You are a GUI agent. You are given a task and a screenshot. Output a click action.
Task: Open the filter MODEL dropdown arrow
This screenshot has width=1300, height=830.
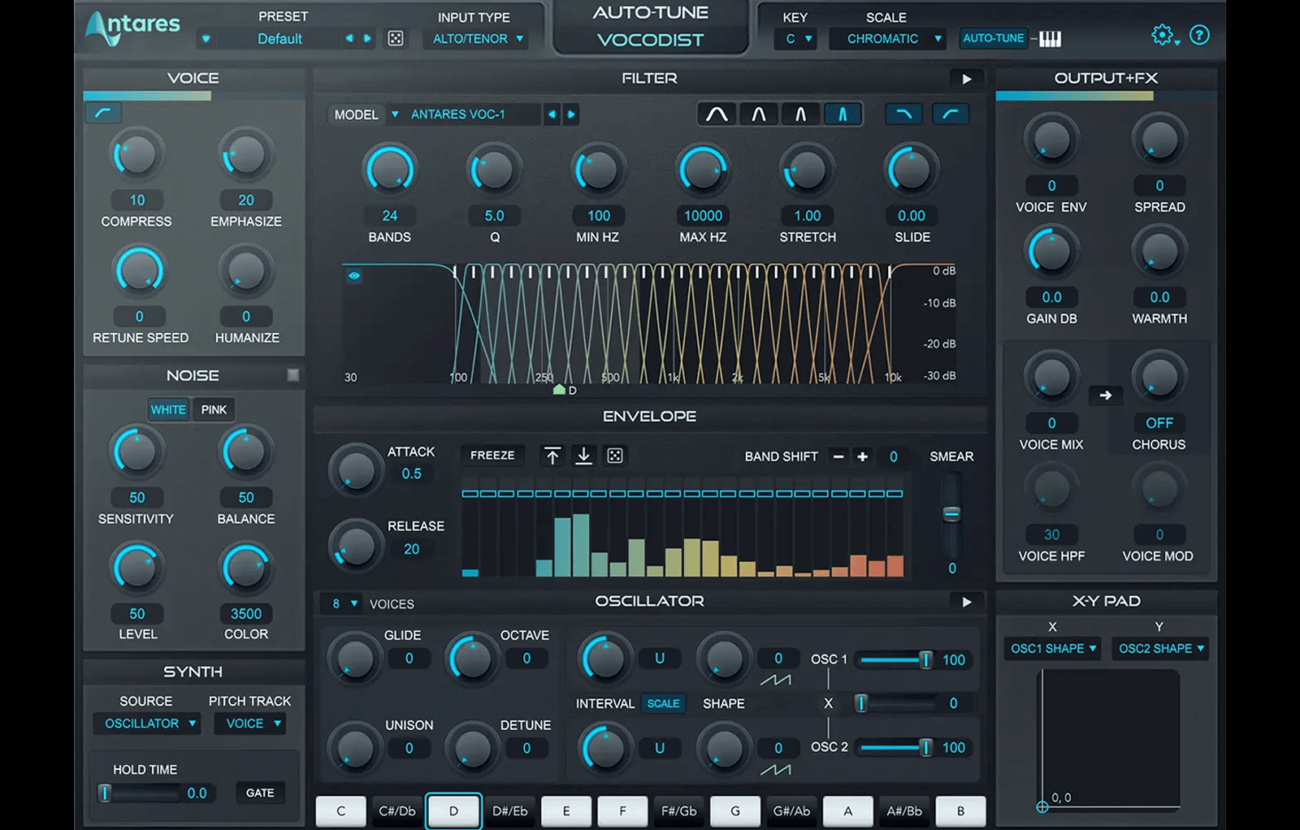point(395,115)
